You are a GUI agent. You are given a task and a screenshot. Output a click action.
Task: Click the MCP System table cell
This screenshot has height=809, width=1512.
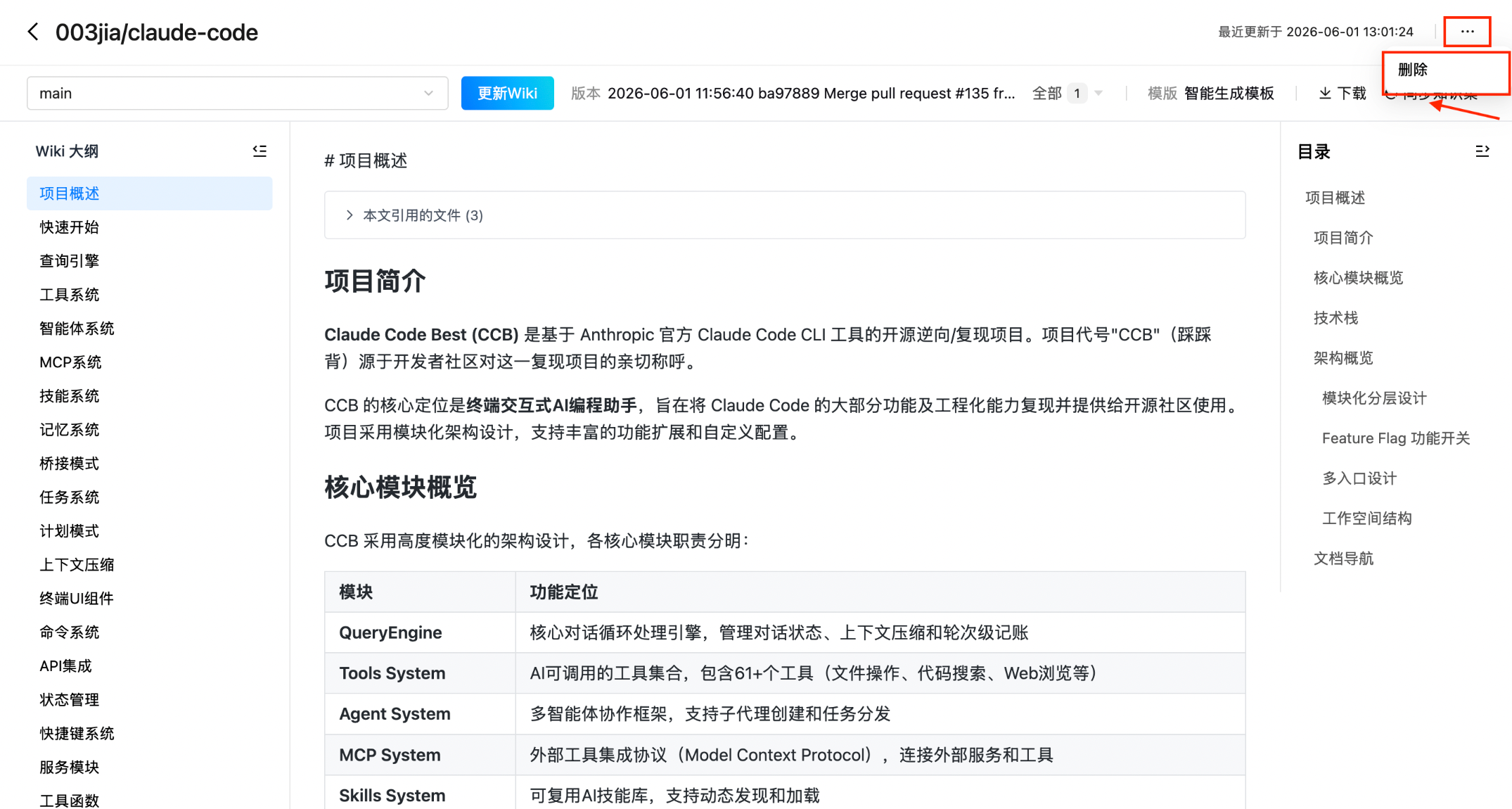pyautogui.click(x=420, y=755)
